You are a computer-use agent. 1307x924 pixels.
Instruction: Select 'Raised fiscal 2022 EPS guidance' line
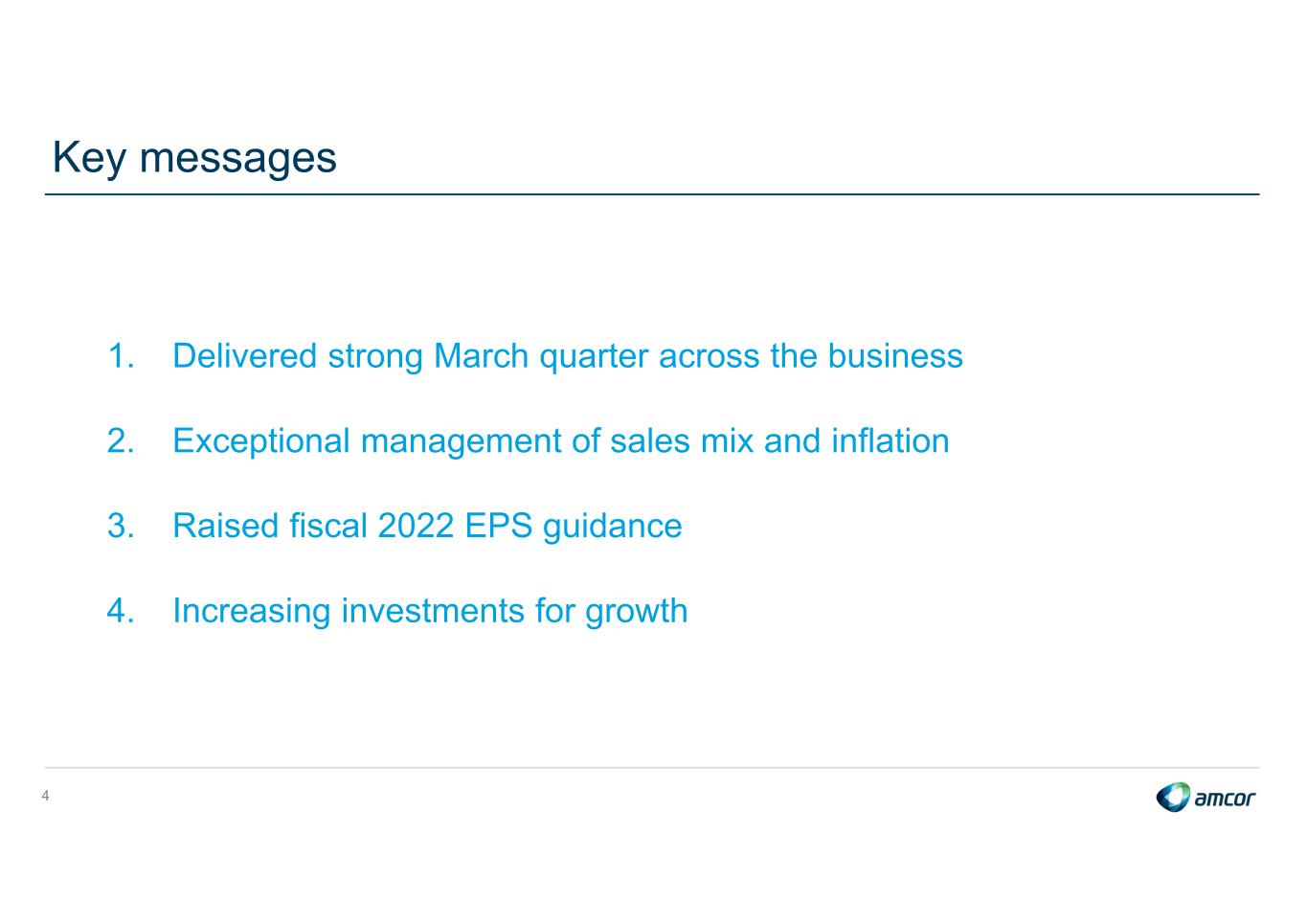[x=427, y=526]
